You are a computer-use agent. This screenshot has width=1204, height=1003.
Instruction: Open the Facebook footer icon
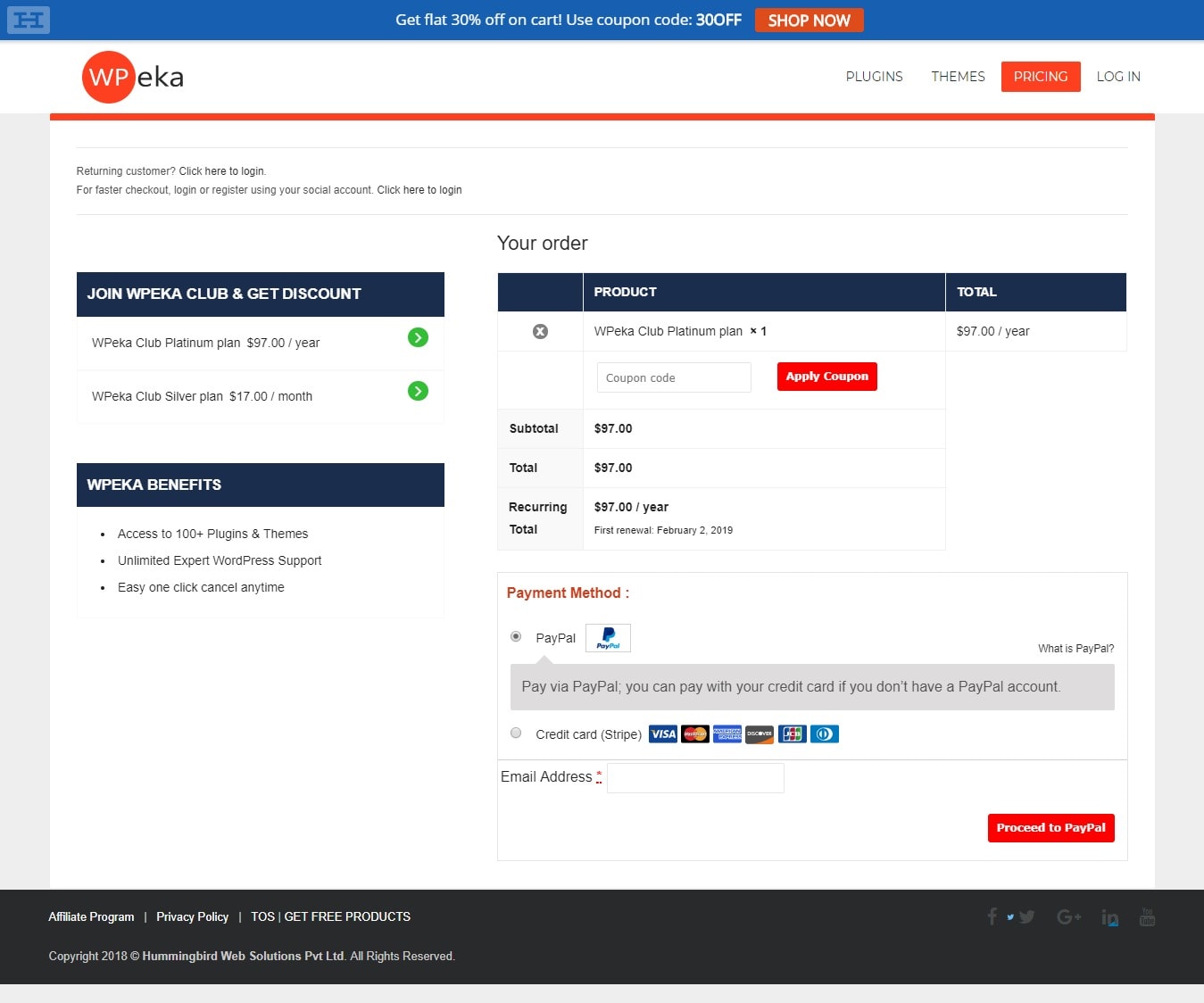click(992, 916)
